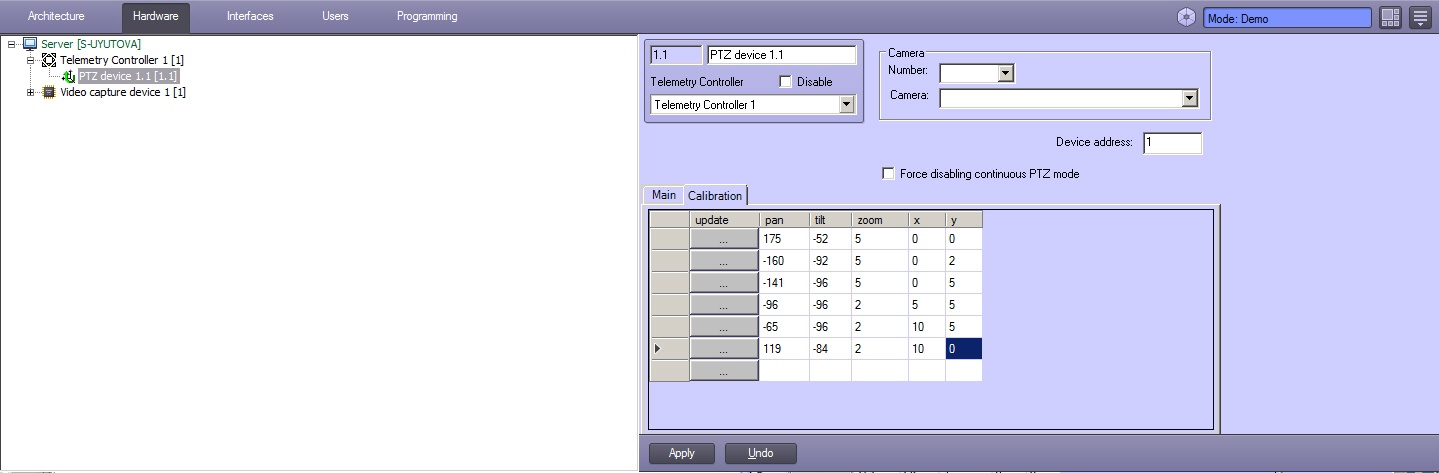Switch to the Architecture tab

56,17
